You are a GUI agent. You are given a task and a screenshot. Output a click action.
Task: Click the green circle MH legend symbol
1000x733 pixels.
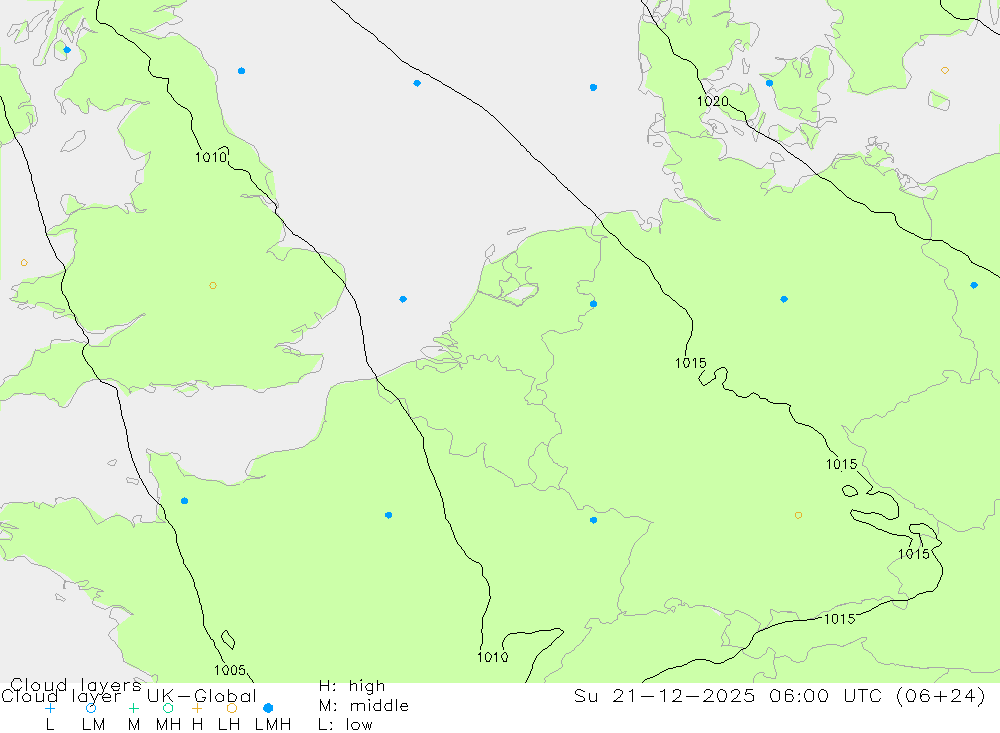click(x=168, y=708)
